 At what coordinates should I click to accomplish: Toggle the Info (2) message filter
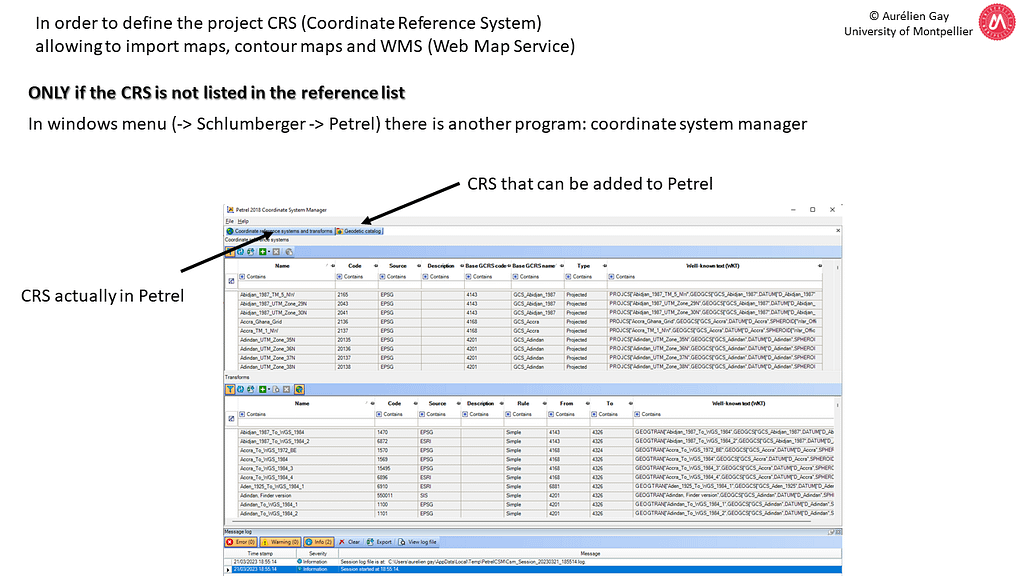tap(318, 541)
